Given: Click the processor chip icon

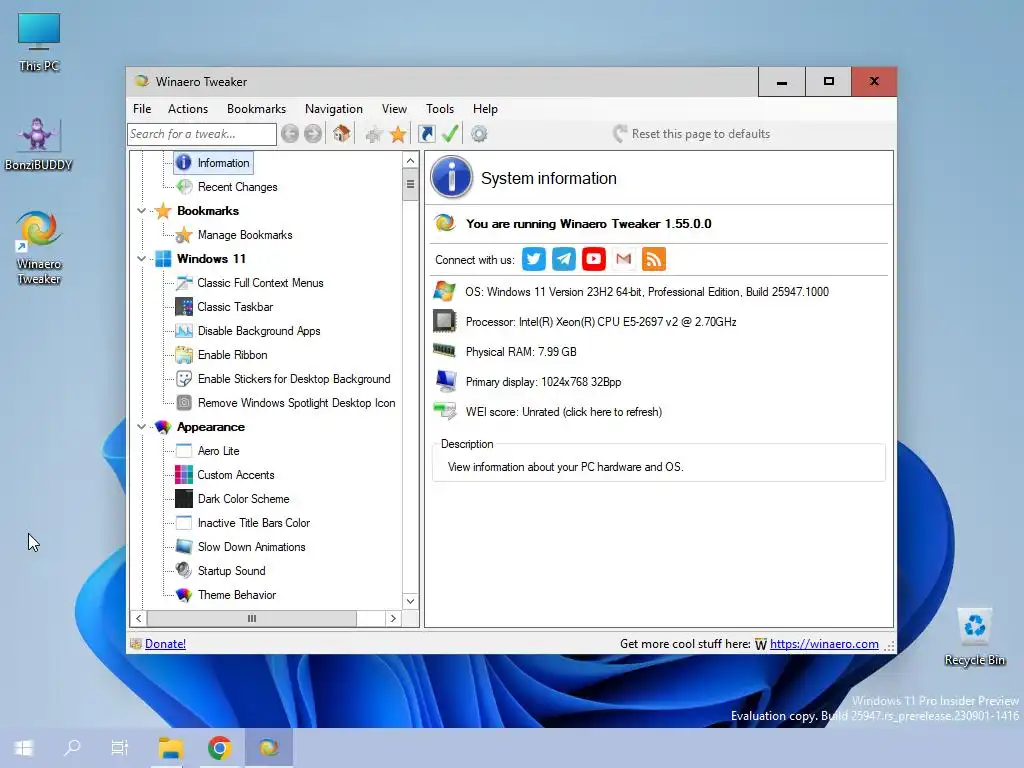Looking at the screenshot, I should tap(444, 321).
